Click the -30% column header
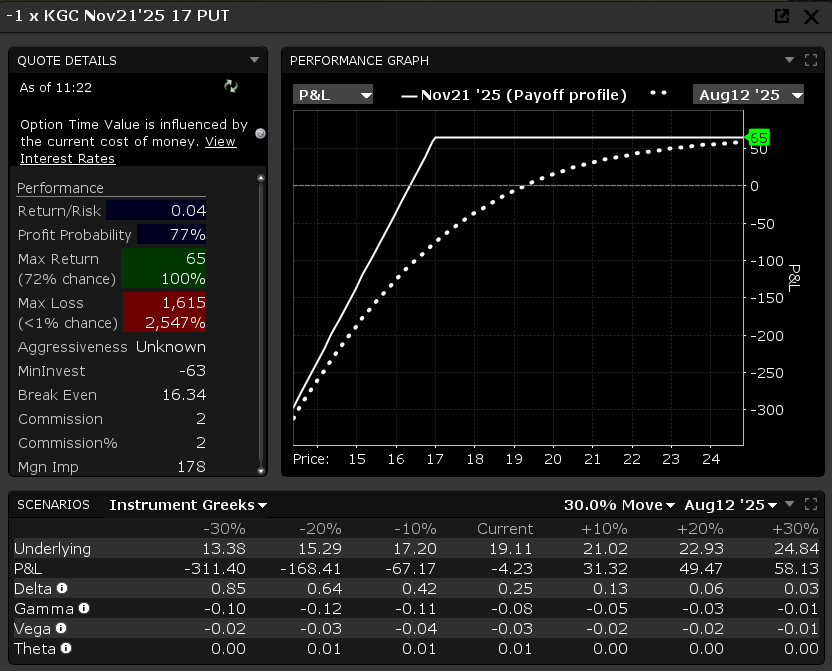 coord(224,529)
